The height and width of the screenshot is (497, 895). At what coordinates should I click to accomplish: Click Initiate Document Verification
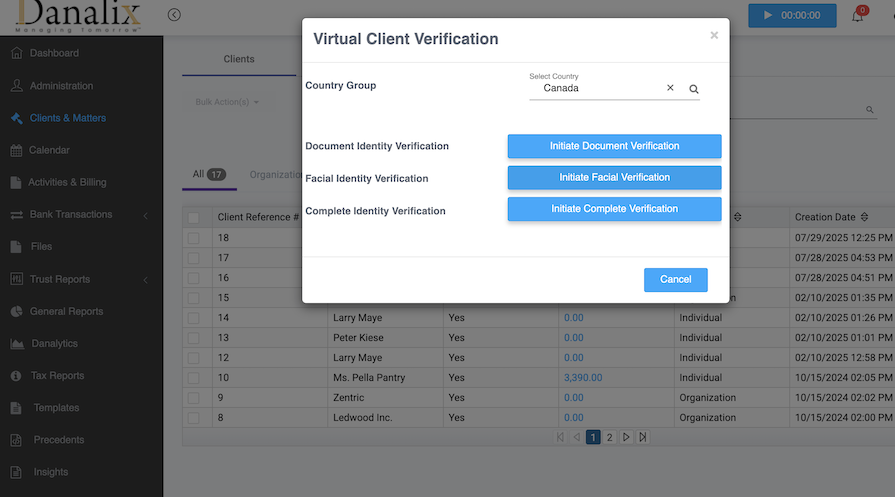614,146
